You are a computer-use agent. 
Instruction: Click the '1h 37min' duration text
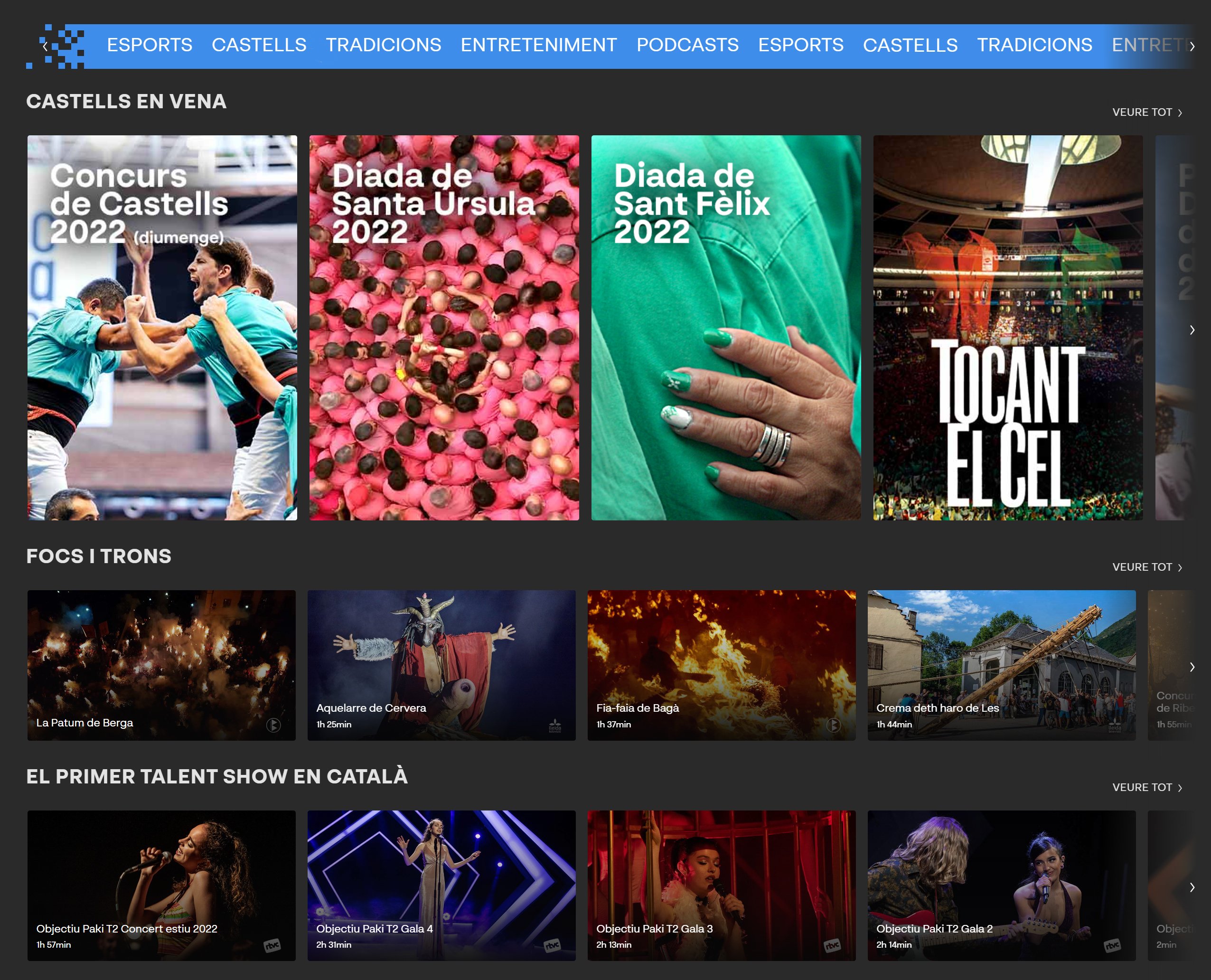(x=613, y=724)
